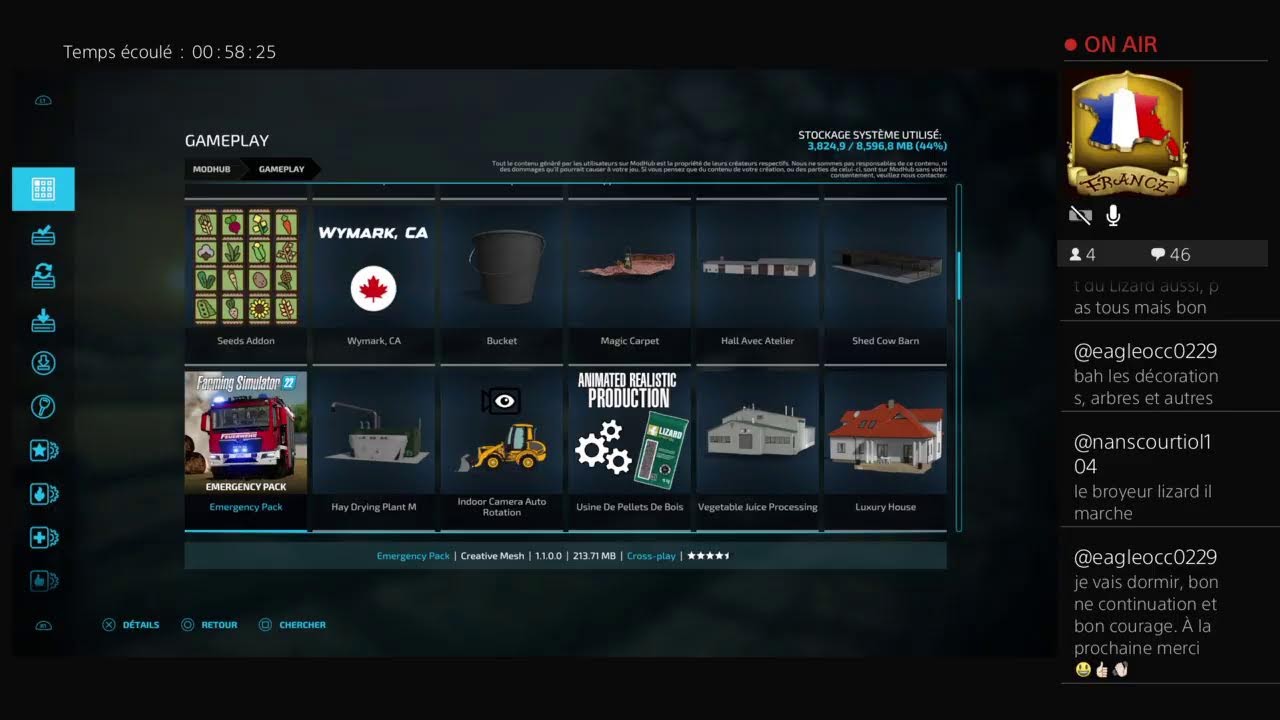Click the Temps écoulé 00:58:25 timer
The width and height of the screenshot is (1280, 720).
170,52
